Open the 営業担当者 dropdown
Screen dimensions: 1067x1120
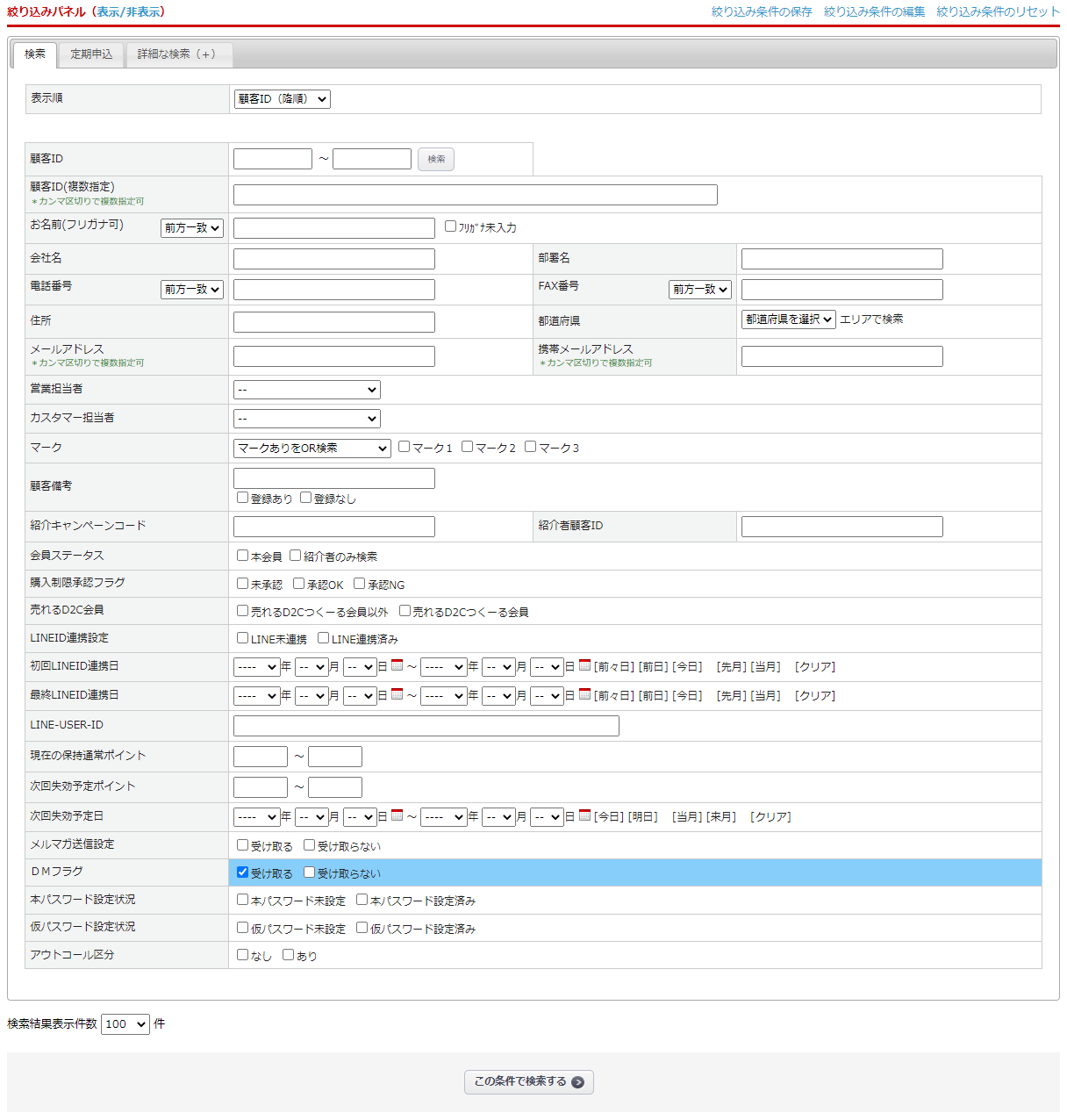(x=306, y=390)
